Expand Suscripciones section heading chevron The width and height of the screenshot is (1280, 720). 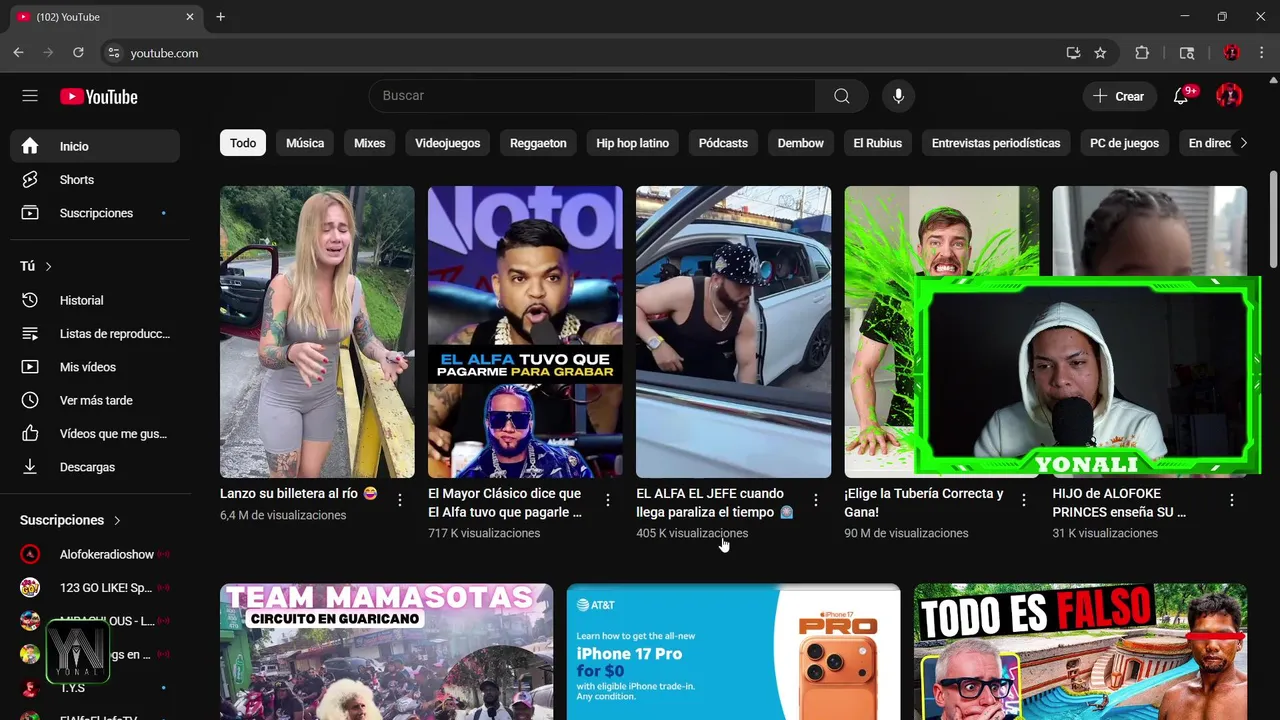click(x=117, y=520)
